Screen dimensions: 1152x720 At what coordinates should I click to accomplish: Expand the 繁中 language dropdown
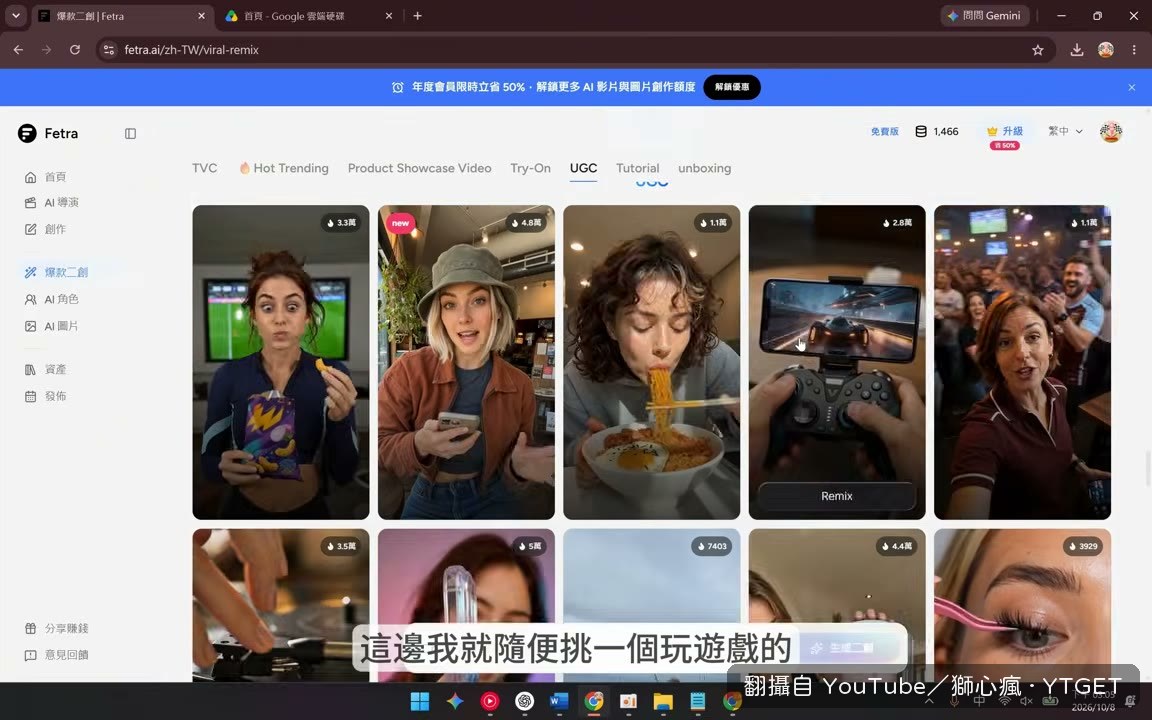coord(1065,132)
